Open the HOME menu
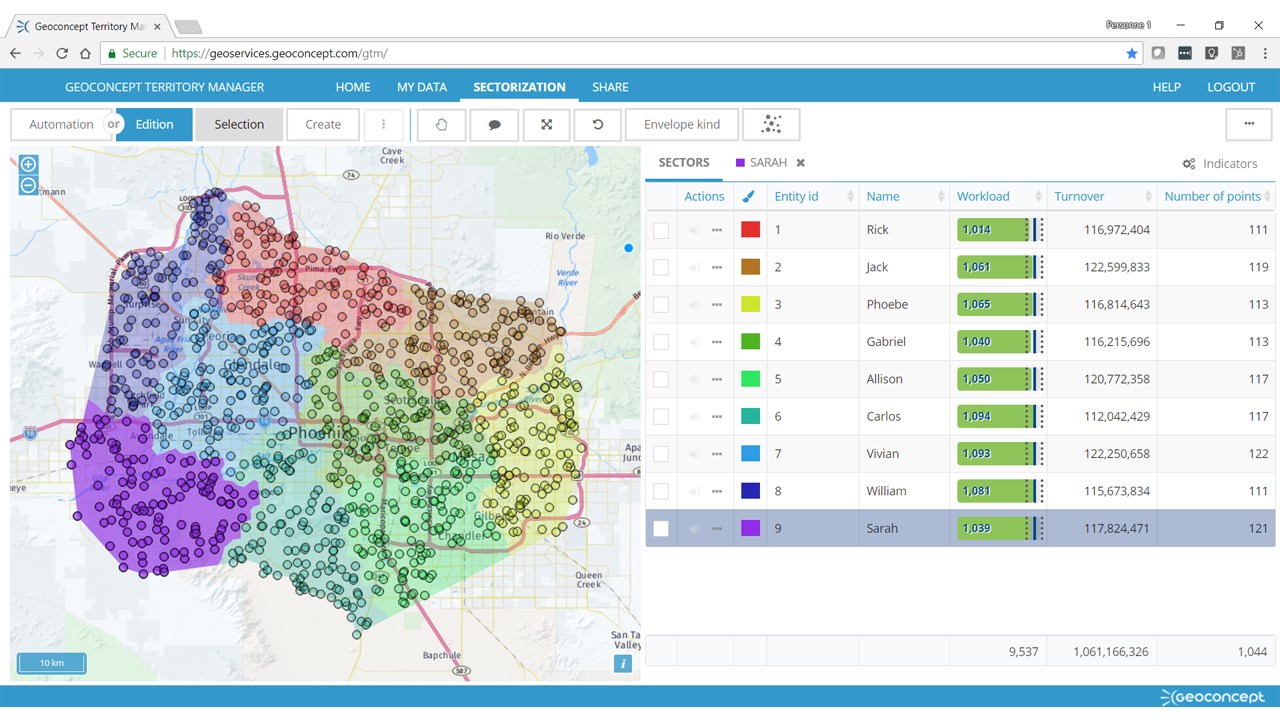The width and height of the screenshot is (1280, 720). click(x=353, y=87)
